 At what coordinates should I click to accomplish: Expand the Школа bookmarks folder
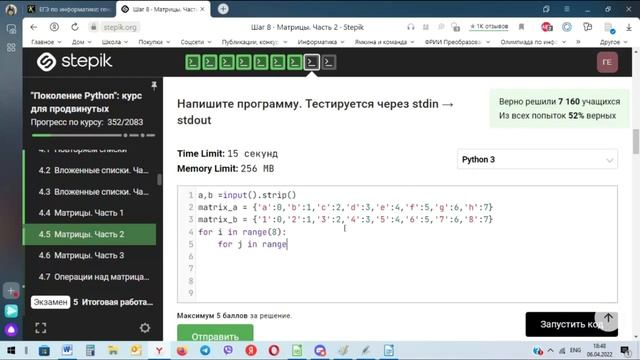(x=115, y=42)
